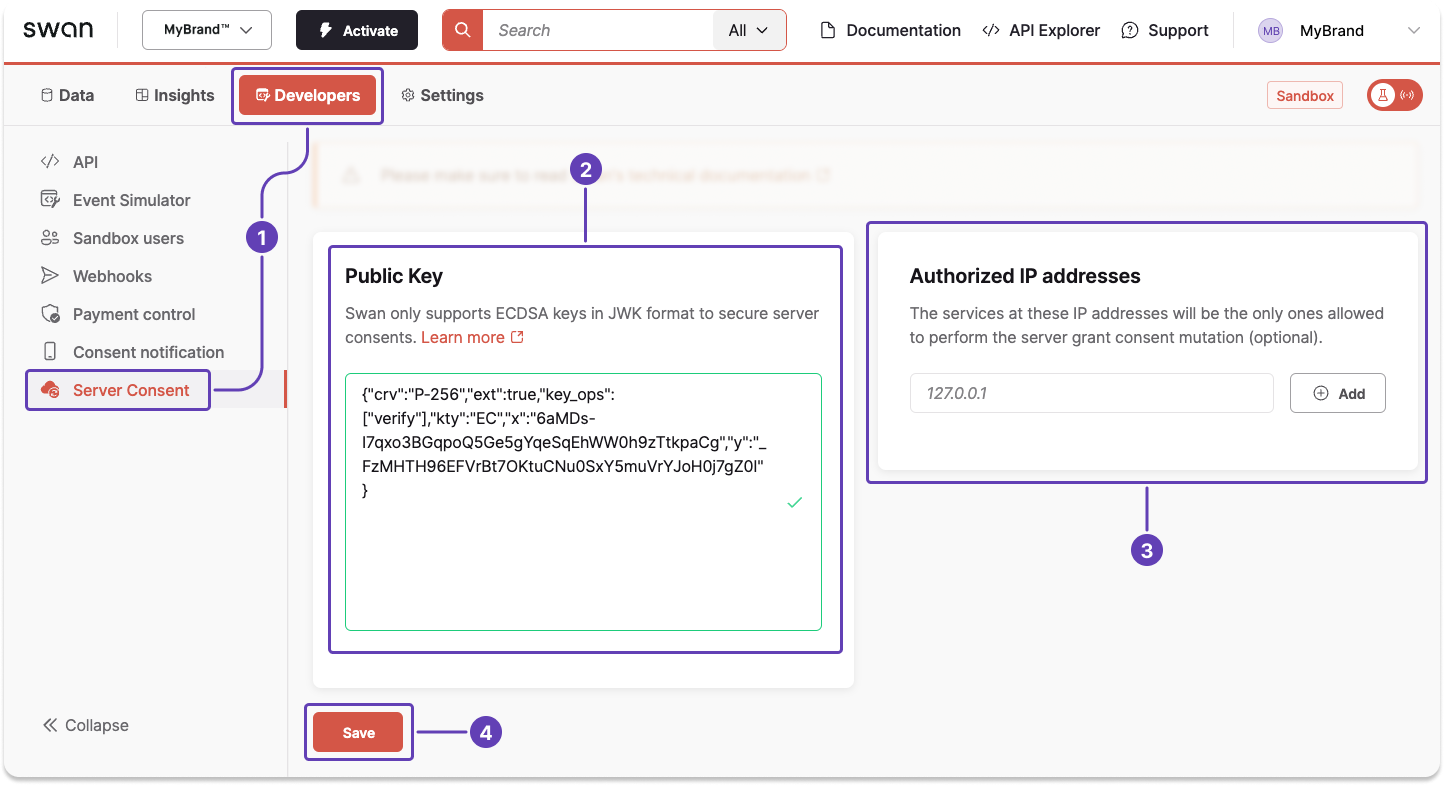Toggle the sandbox environment switch
1444x785 pixels.
point(1394,94)
